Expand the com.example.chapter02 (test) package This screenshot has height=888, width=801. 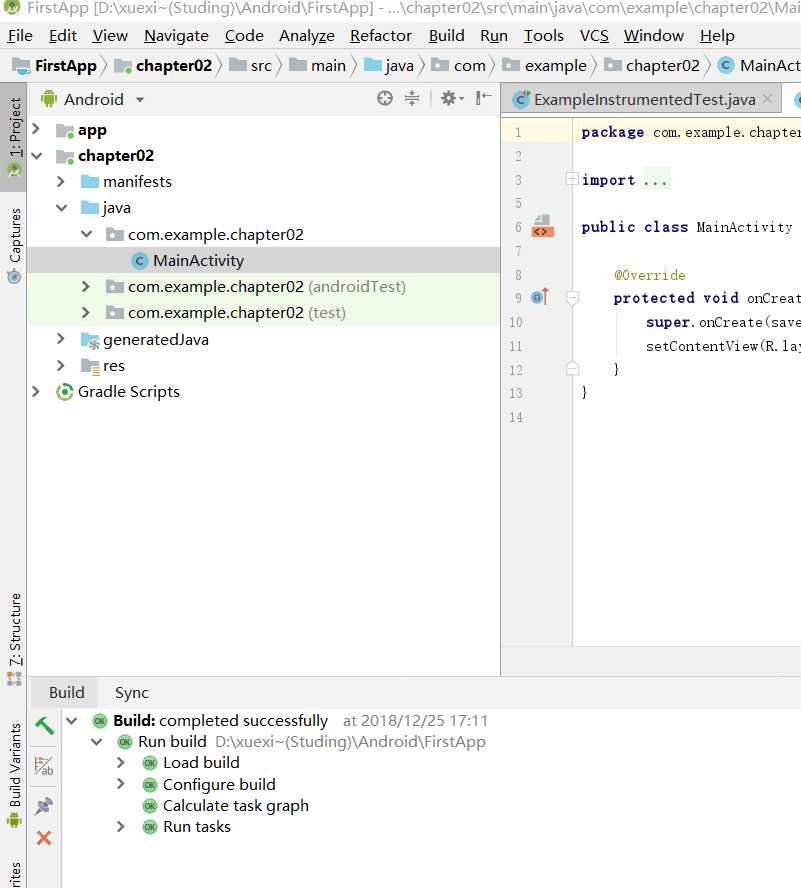(86, 313)
